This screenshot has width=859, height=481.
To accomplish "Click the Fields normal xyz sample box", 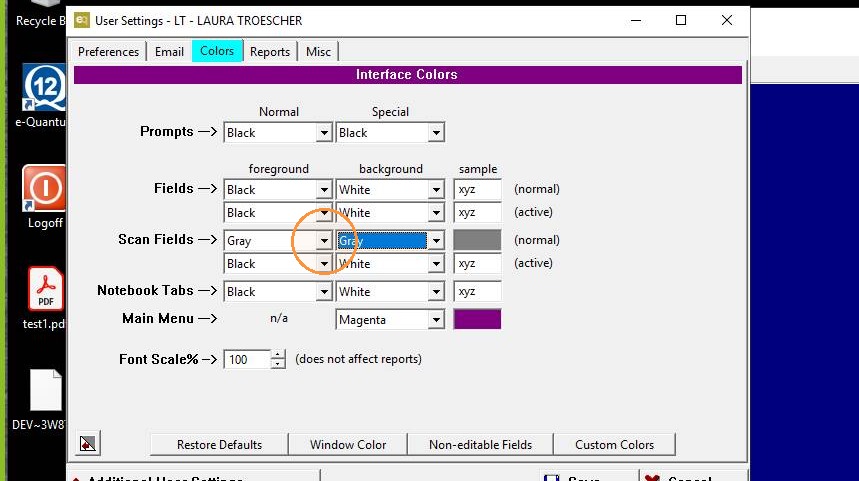I will click(x=477, y=190).
